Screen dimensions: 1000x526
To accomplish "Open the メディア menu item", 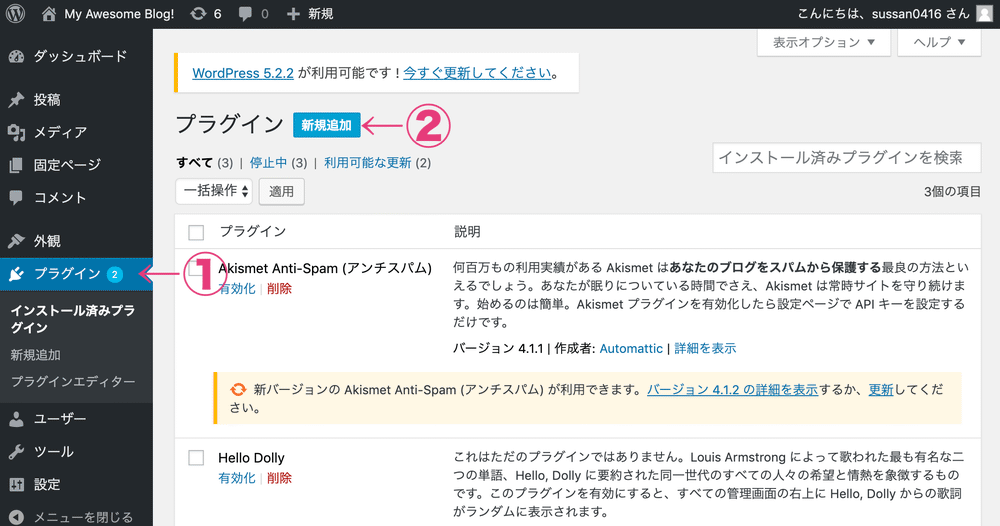I will [60, 133].
